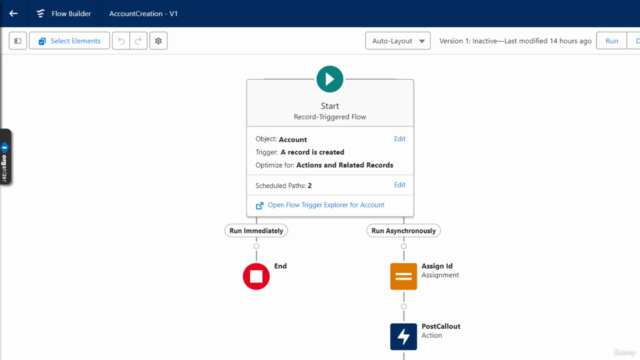
Task: Add element below Run Asynchronously connector
Action: [x=404, y=246]
